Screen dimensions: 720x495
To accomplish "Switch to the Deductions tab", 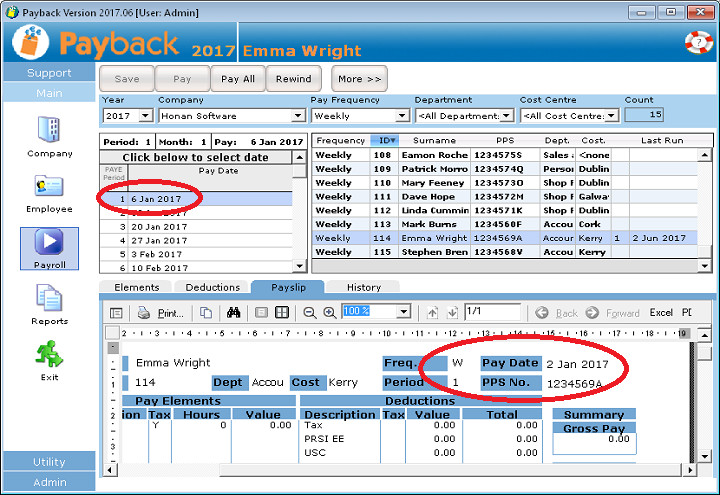I will click(x=212, y=287).
